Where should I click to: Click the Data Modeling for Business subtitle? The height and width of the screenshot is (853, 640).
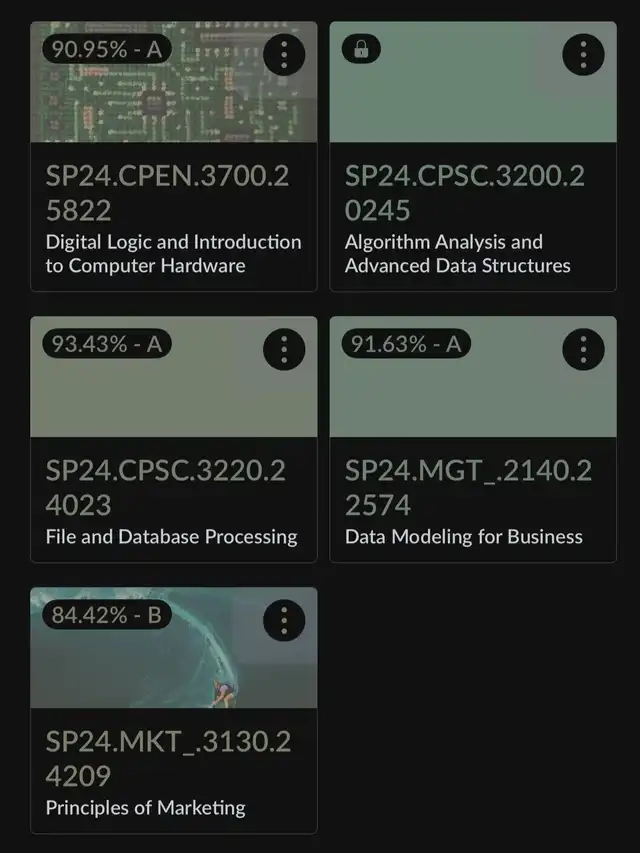(x=464, y=537)
